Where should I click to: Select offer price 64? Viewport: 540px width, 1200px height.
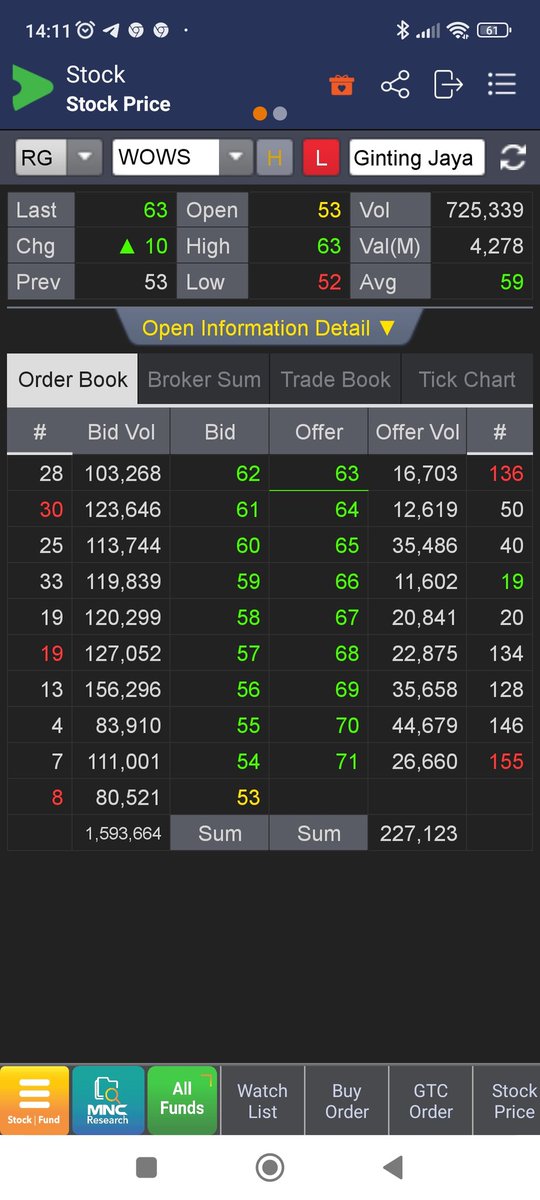(347, 509)
